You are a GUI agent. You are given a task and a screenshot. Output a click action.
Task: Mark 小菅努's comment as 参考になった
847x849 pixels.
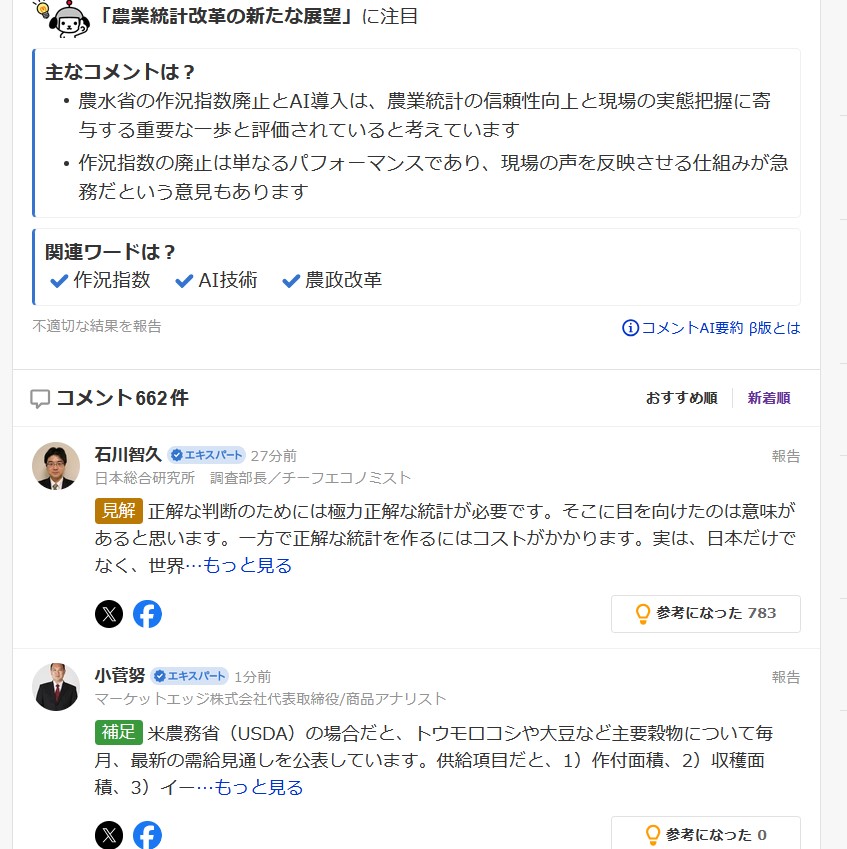tap(706, 833)
